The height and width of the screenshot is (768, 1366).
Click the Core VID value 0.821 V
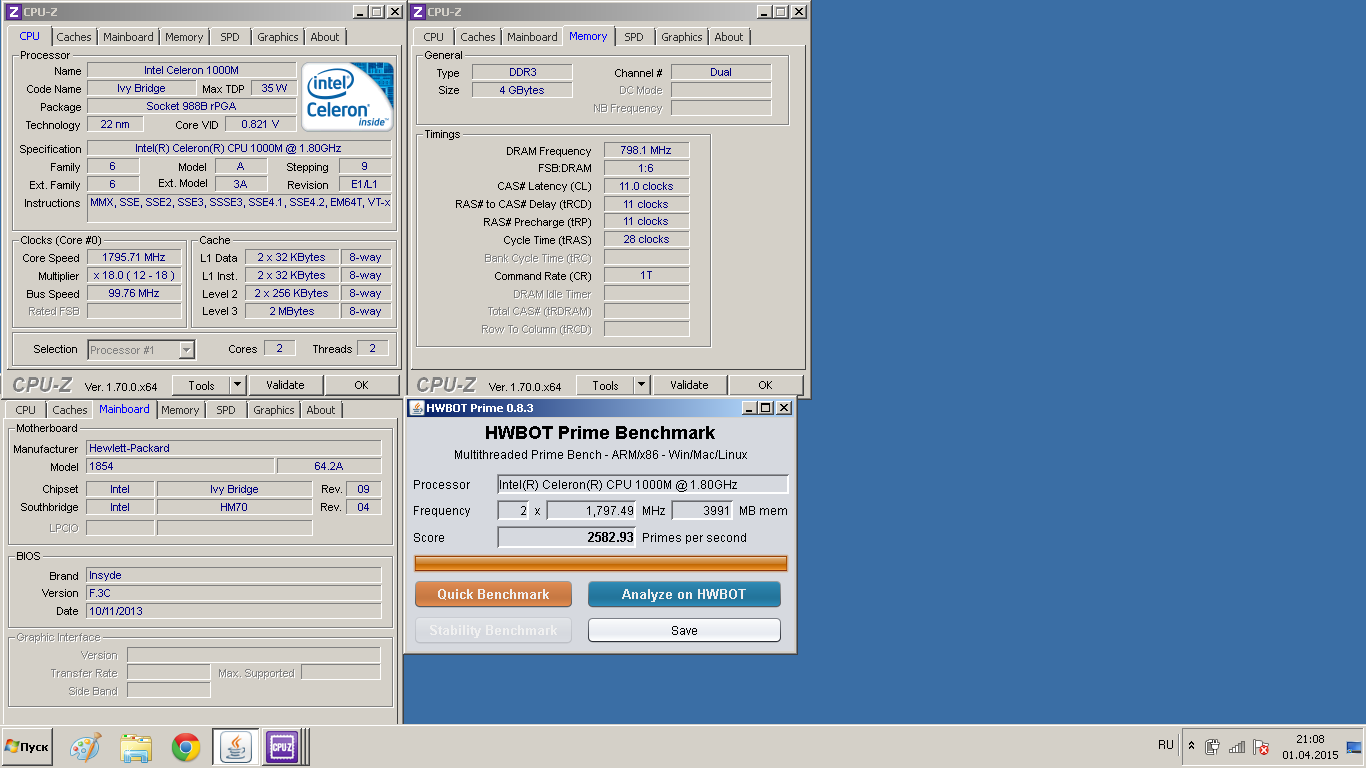[260, 124]
